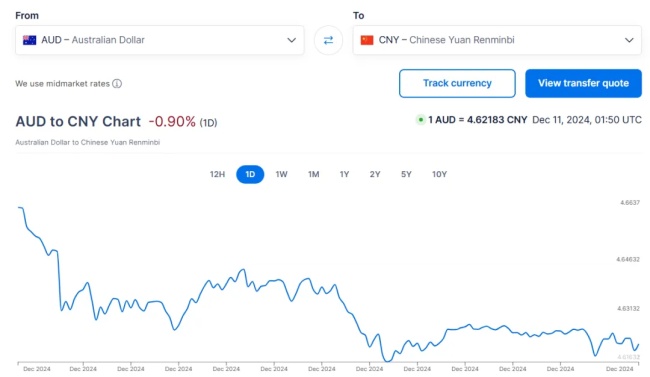Screen dimensions: 650x377
Task: Open the To currency CNY field
Action: [x=497, y=40]
